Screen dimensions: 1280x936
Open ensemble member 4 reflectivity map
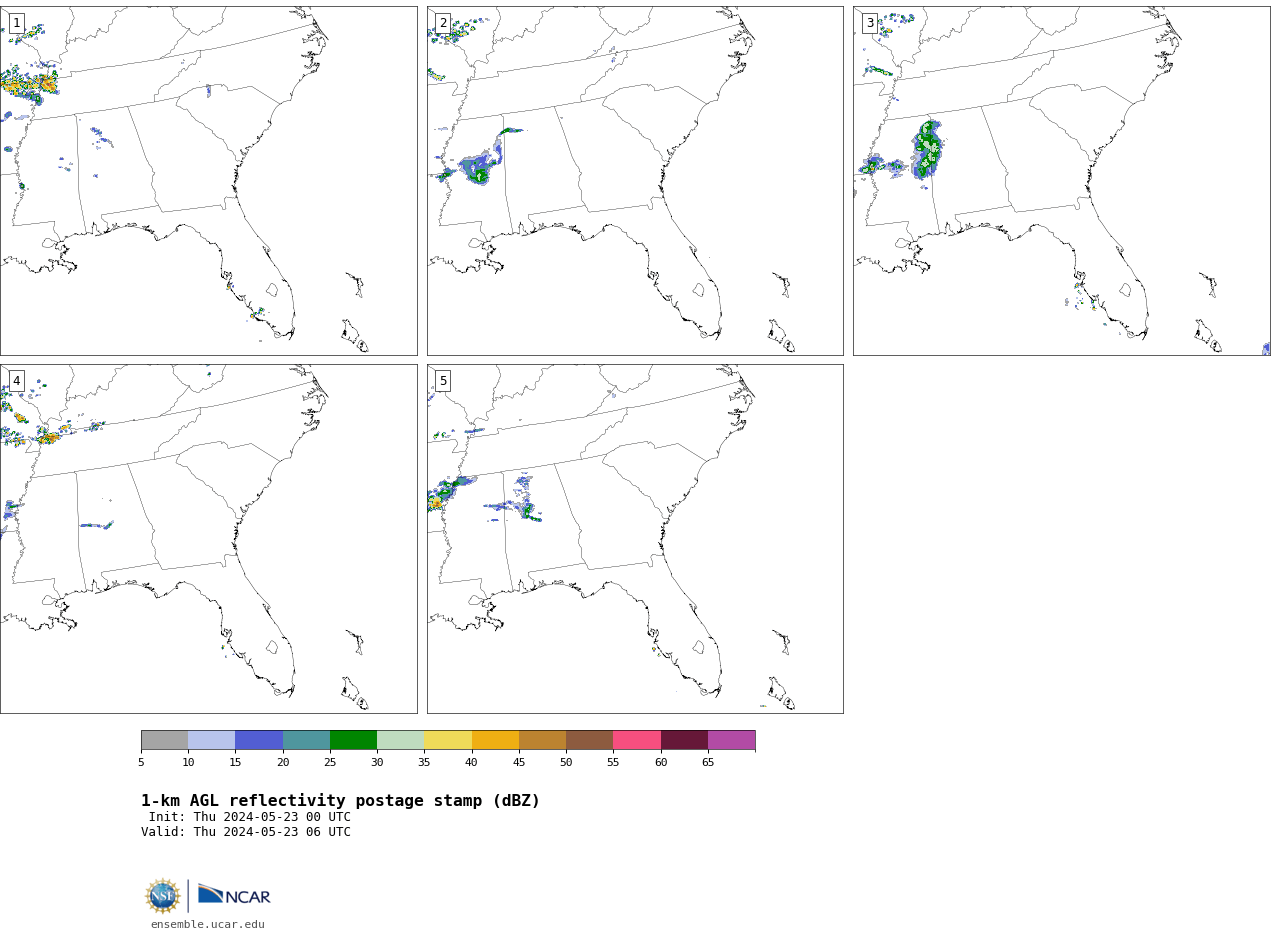[208, 539]
